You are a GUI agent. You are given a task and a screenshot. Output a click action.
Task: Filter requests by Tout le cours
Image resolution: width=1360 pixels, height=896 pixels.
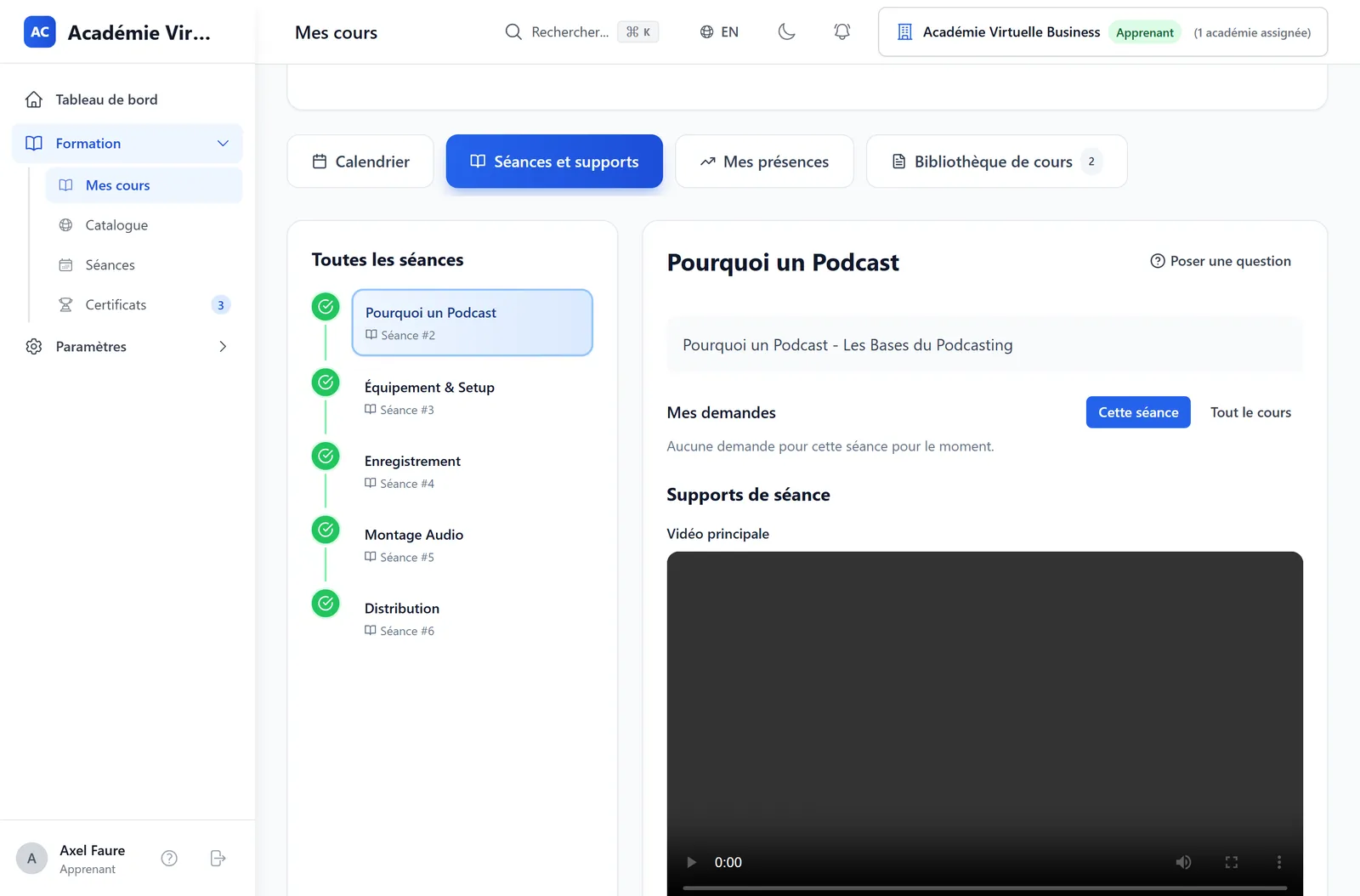click(1250, 412)
